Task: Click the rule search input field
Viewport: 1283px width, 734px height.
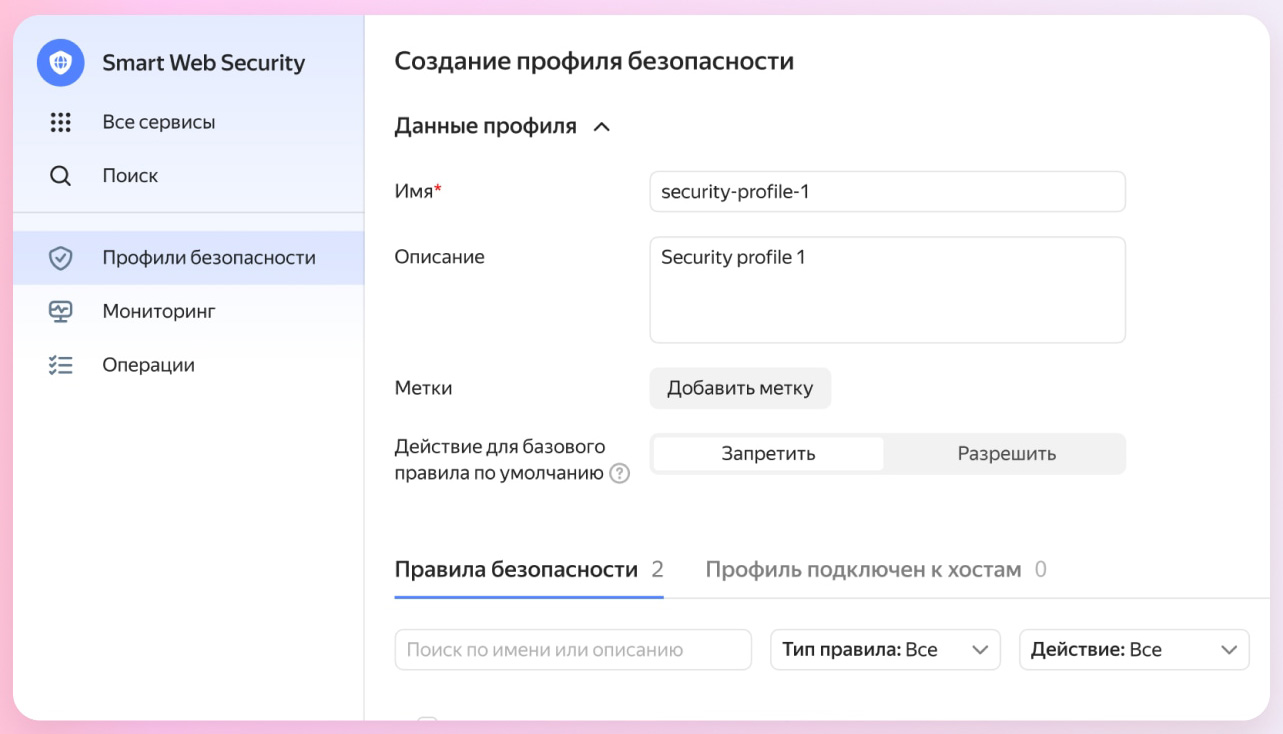Action: [x=573, y=650]
